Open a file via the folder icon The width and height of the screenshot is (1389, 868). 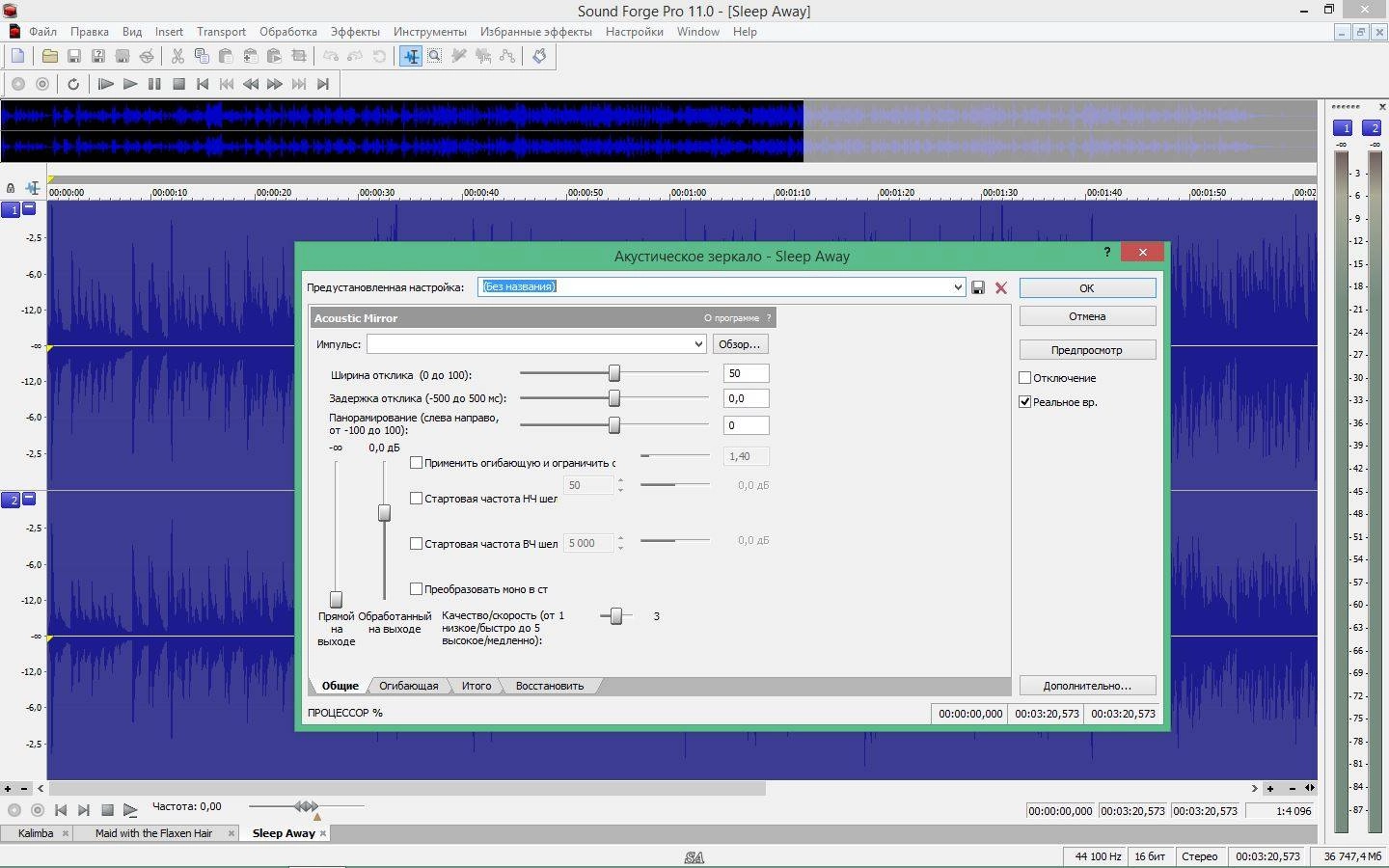coord(49,56)
